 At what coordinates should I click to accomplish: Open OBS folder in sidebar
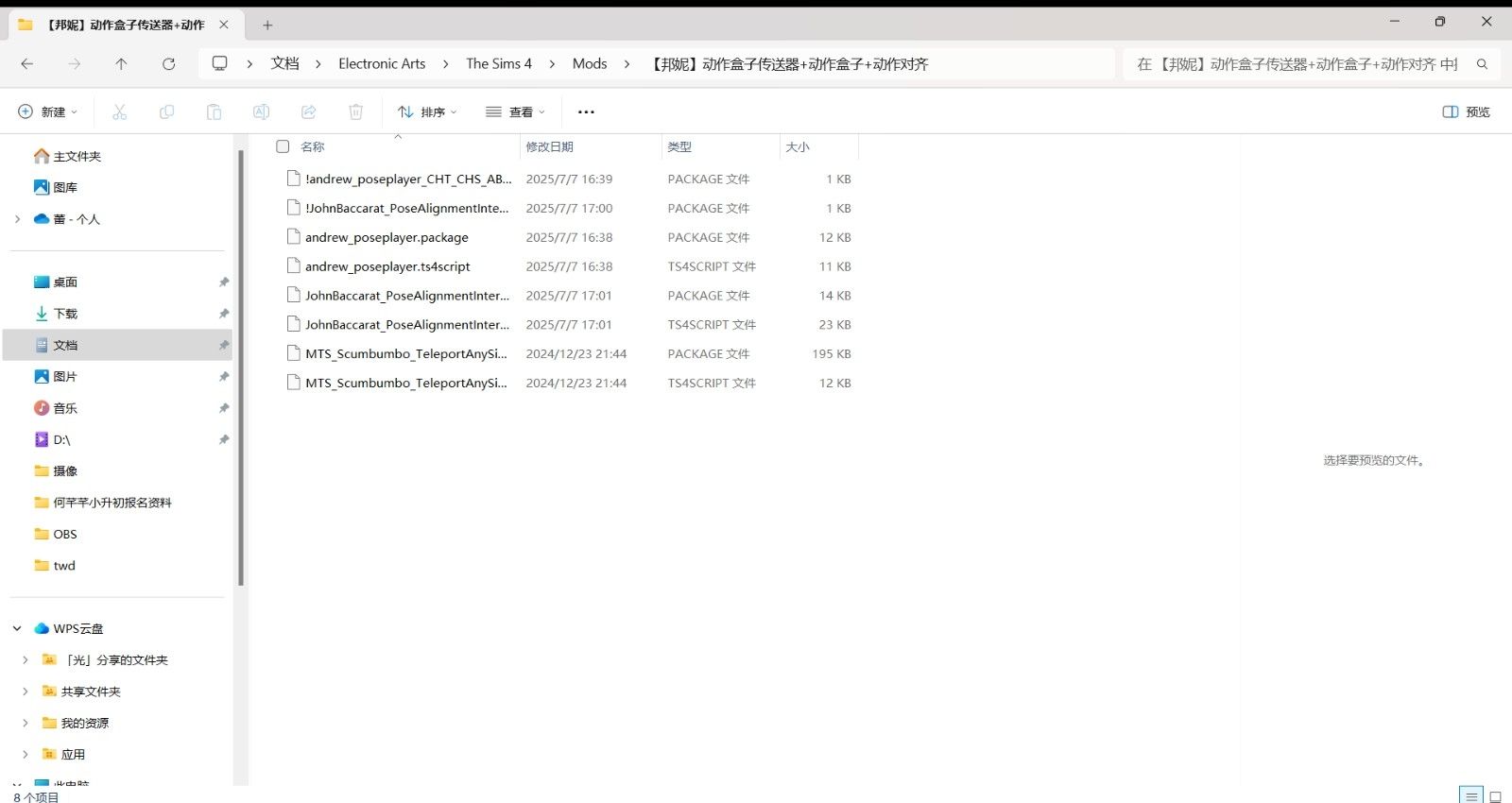56,534
